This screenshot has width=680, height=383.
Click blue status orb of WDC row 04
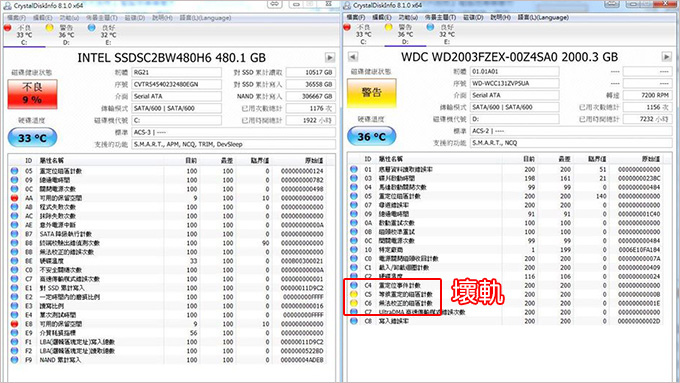pyautogui.click(x=354, y=187)
